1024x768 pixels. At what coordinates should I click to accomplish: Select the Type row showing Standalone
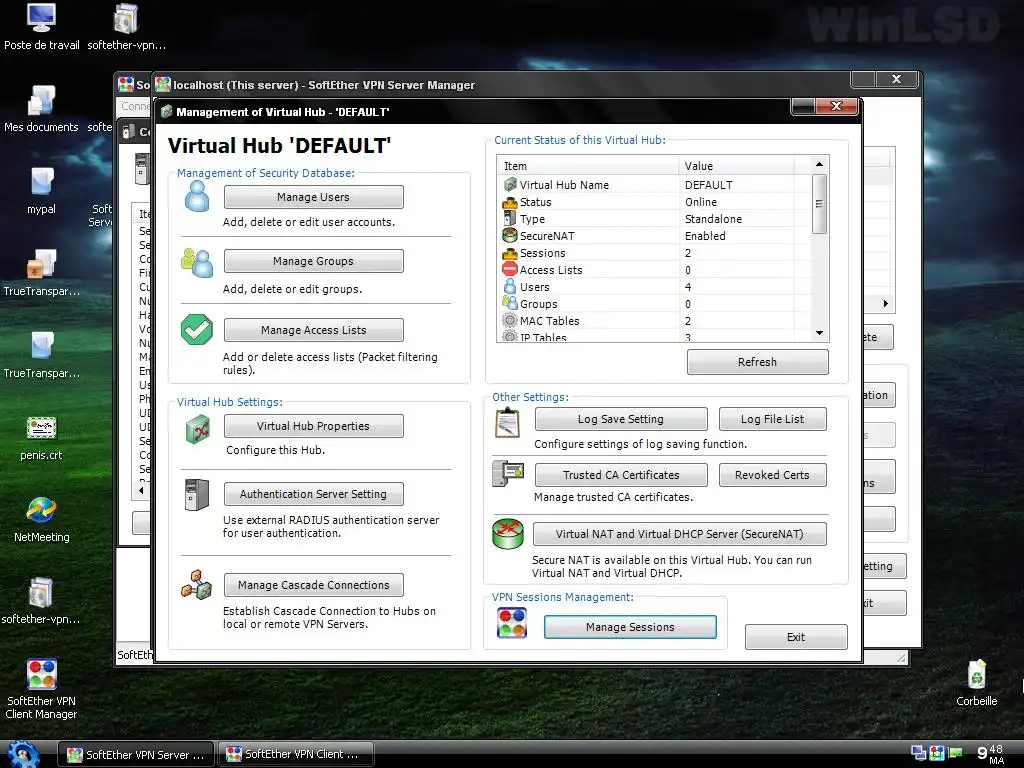656,219
